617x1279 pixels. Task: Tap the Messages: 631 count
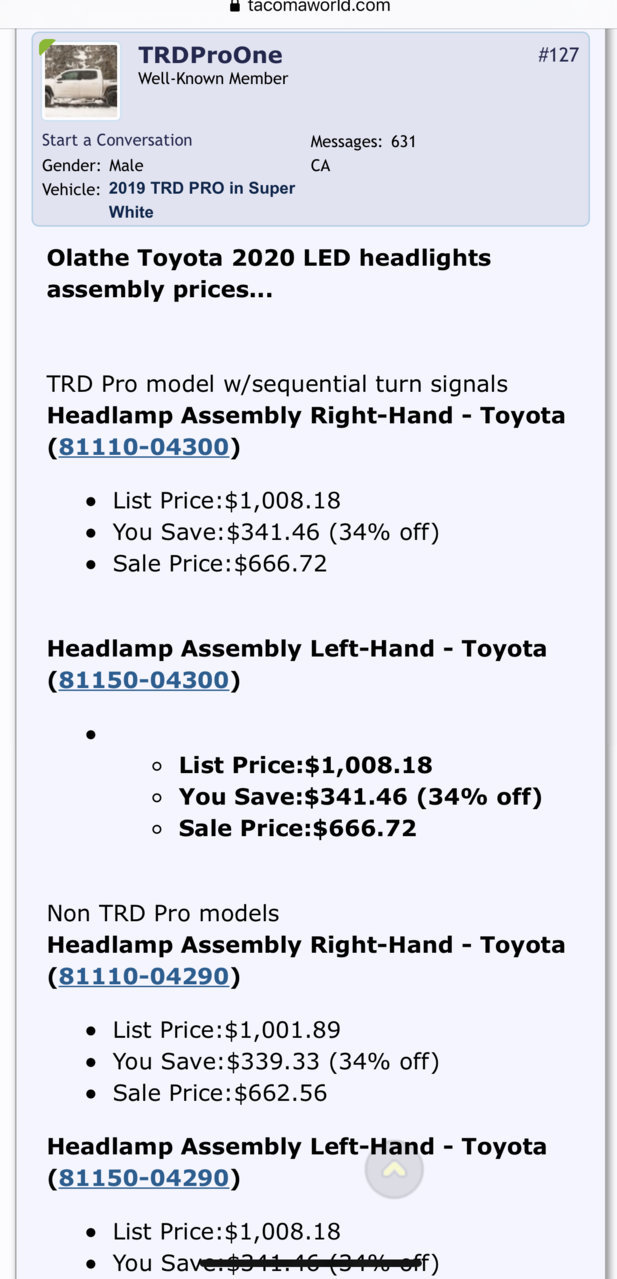pyautogui.click(x=363, y=142)
